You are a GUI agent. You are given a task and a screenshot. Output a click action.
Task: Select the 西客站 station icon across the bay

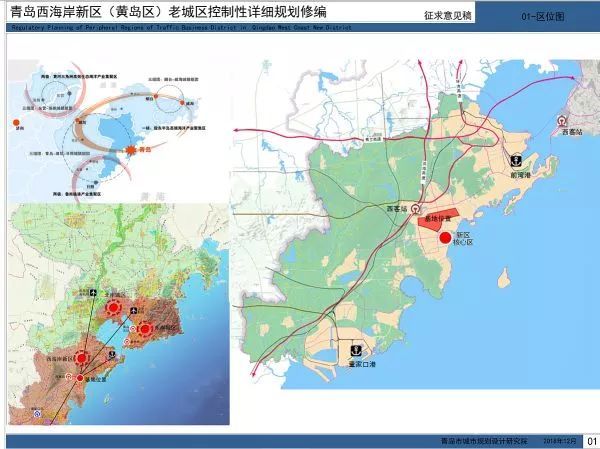[560, 120]
